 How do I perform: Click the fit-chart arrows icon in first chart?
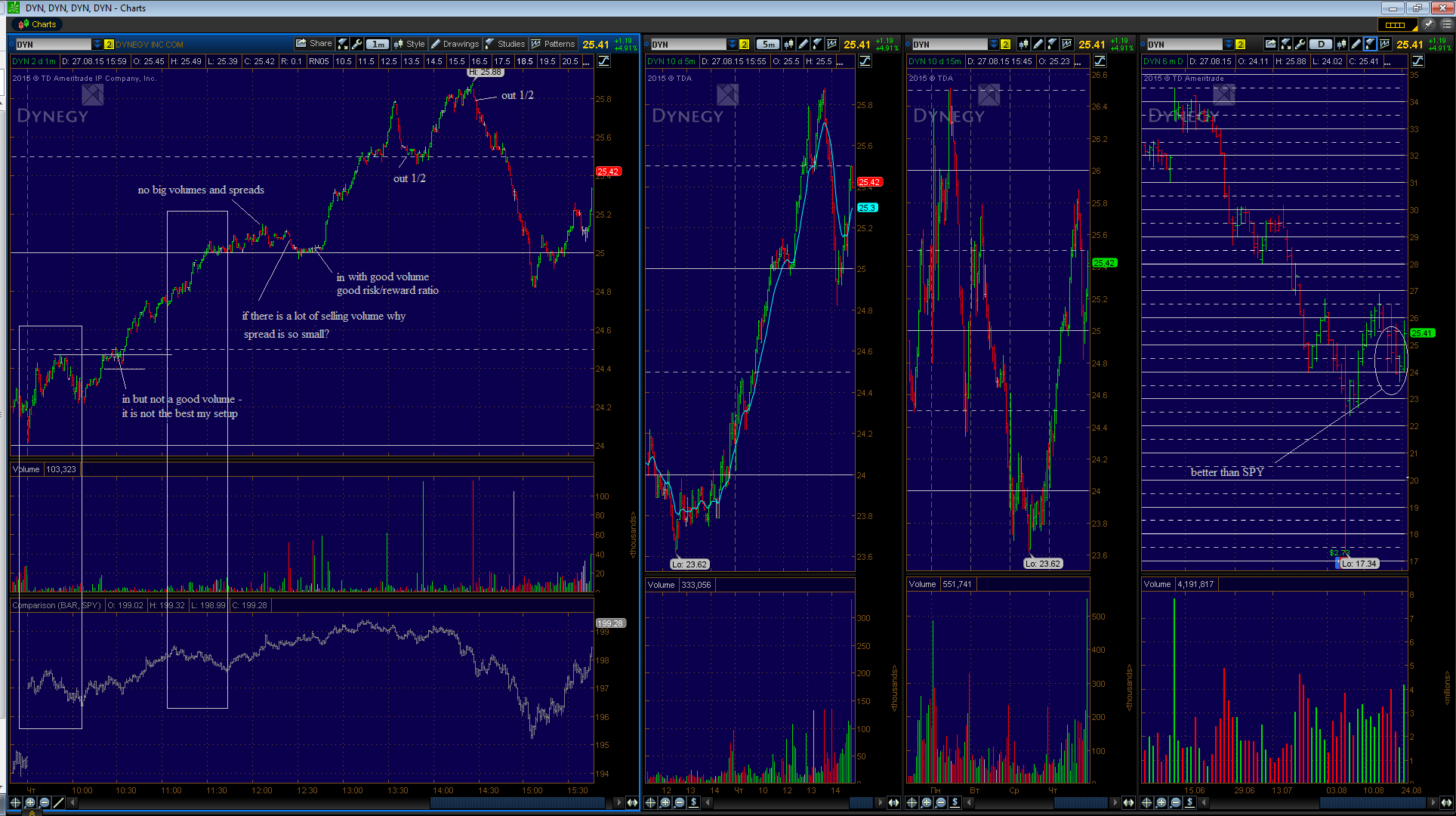pos(343,44)
